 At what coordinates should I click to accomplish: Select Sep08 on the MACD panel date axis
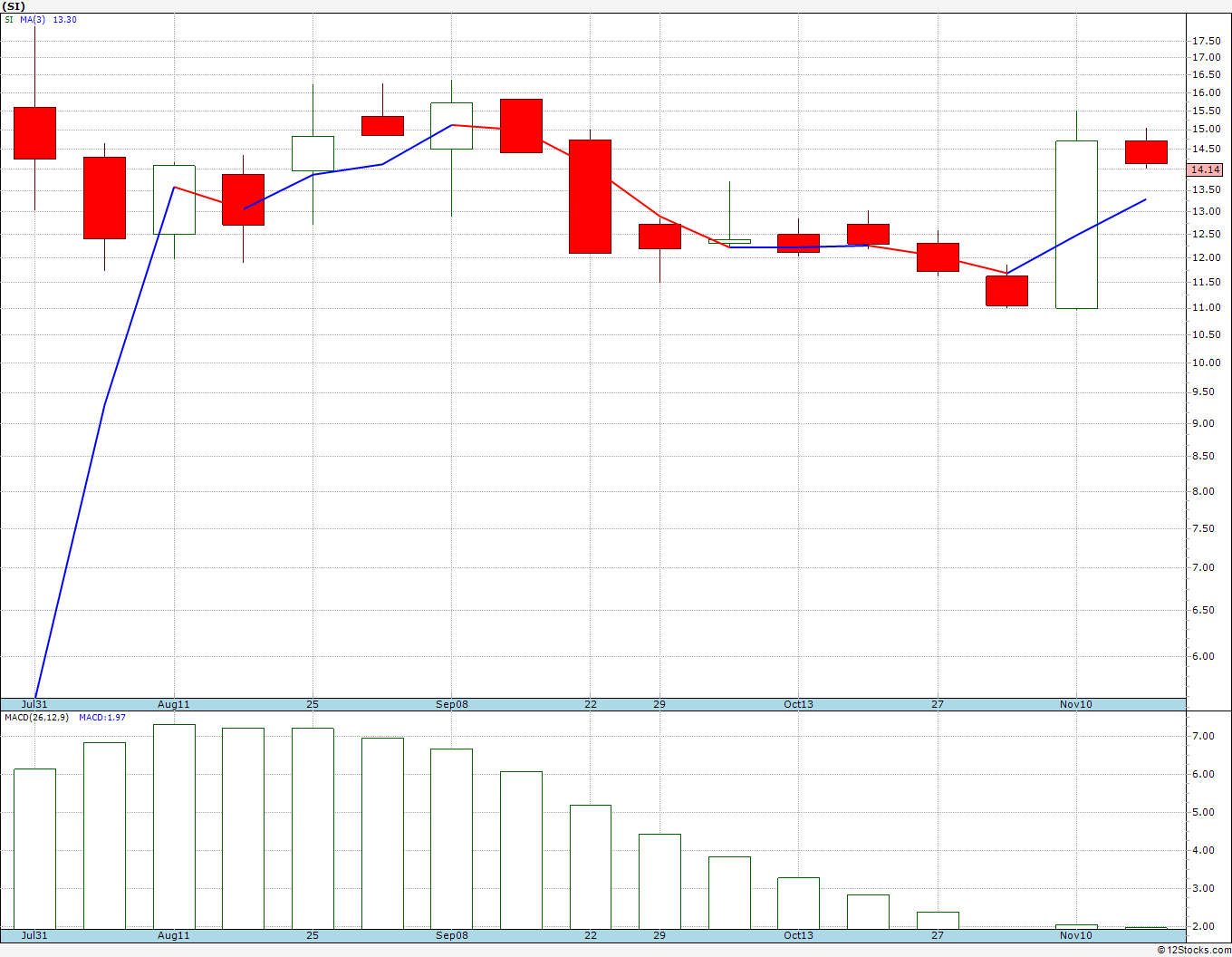[452, 935]
